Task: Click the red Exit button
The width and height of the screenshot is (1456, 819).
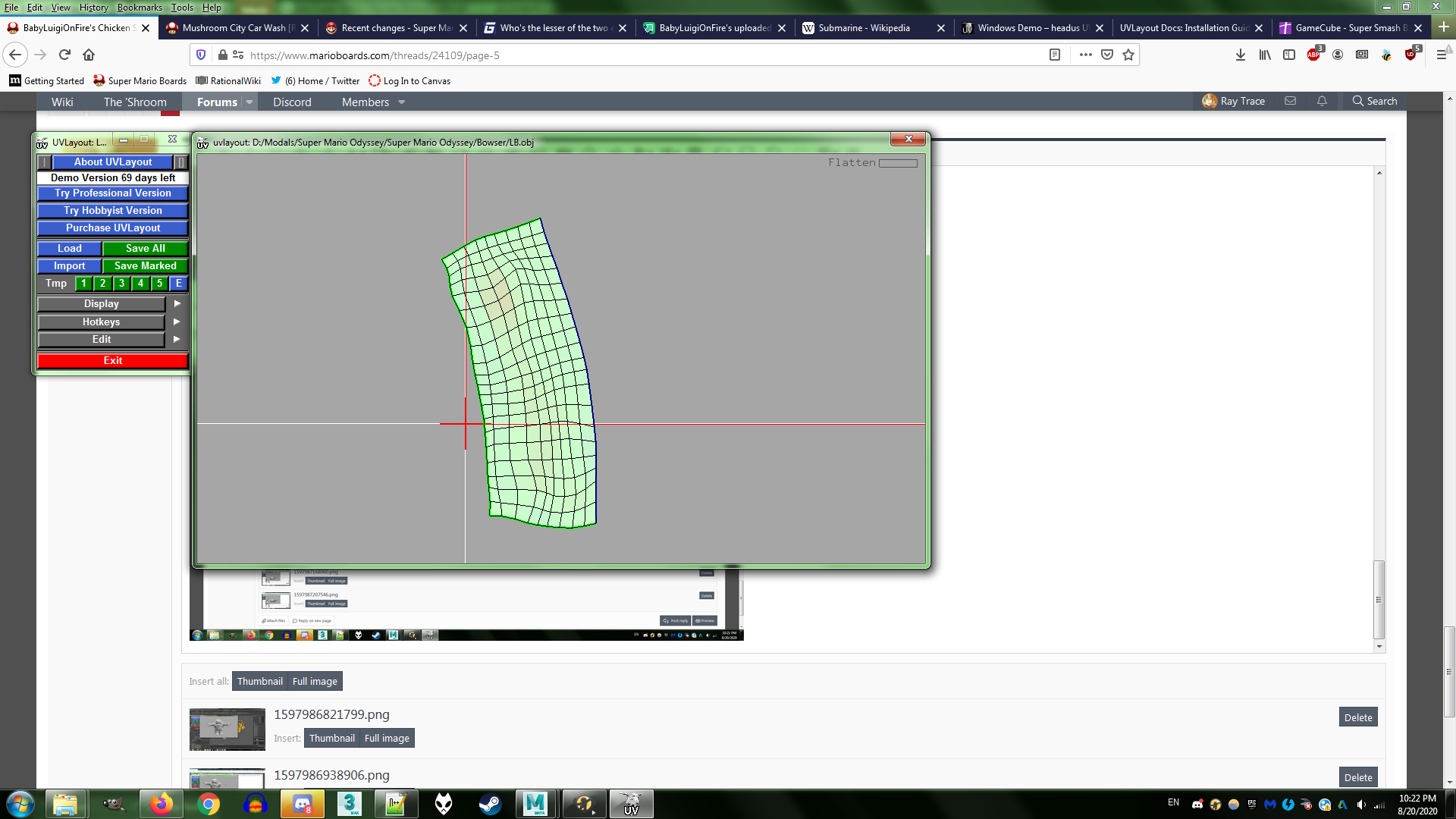Action: pos(112,360)
